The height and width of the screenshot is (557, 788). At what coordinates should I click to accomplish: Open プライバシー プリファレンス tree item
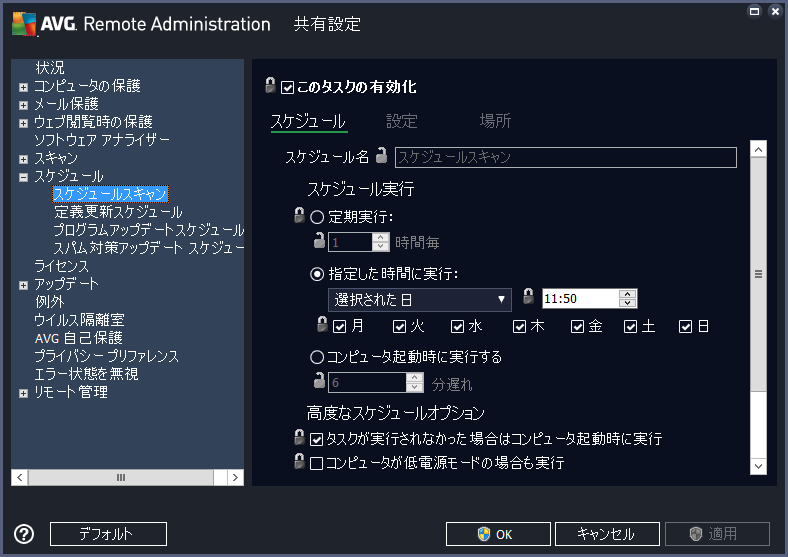click(x=106, y=356)
